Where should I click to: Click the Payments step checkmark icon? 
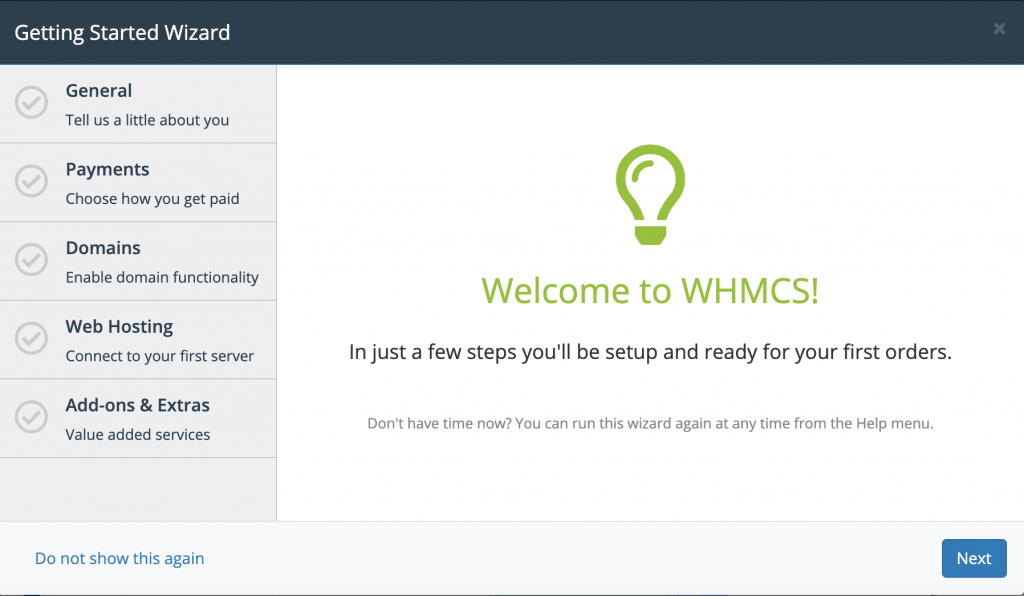pos(31,181)
